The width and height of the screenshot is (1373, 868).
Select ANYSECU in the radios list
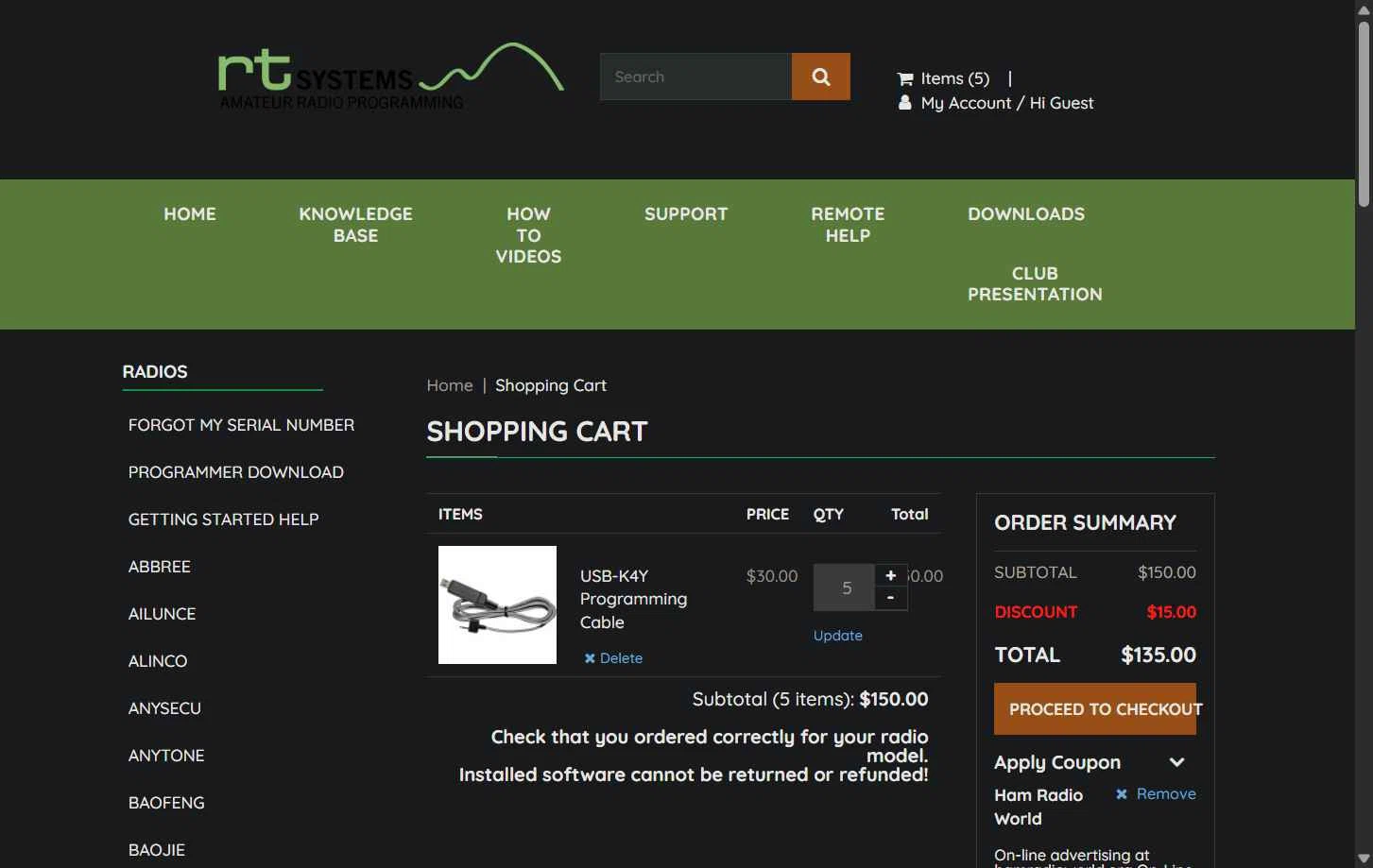click(164, 708)
